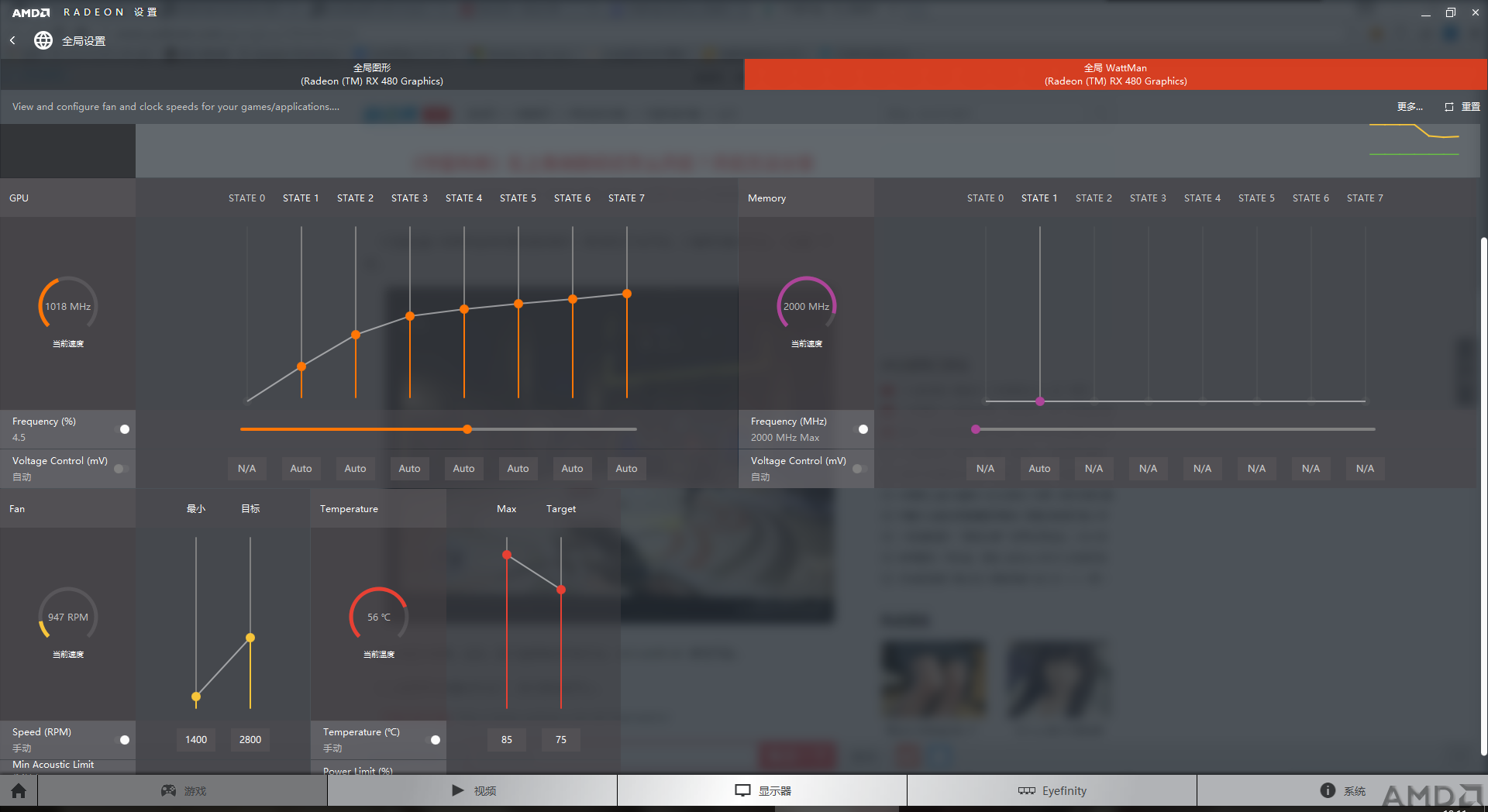1488x812 pixels.
Task: Click the system info icon
Action: tap(1328, 790)
